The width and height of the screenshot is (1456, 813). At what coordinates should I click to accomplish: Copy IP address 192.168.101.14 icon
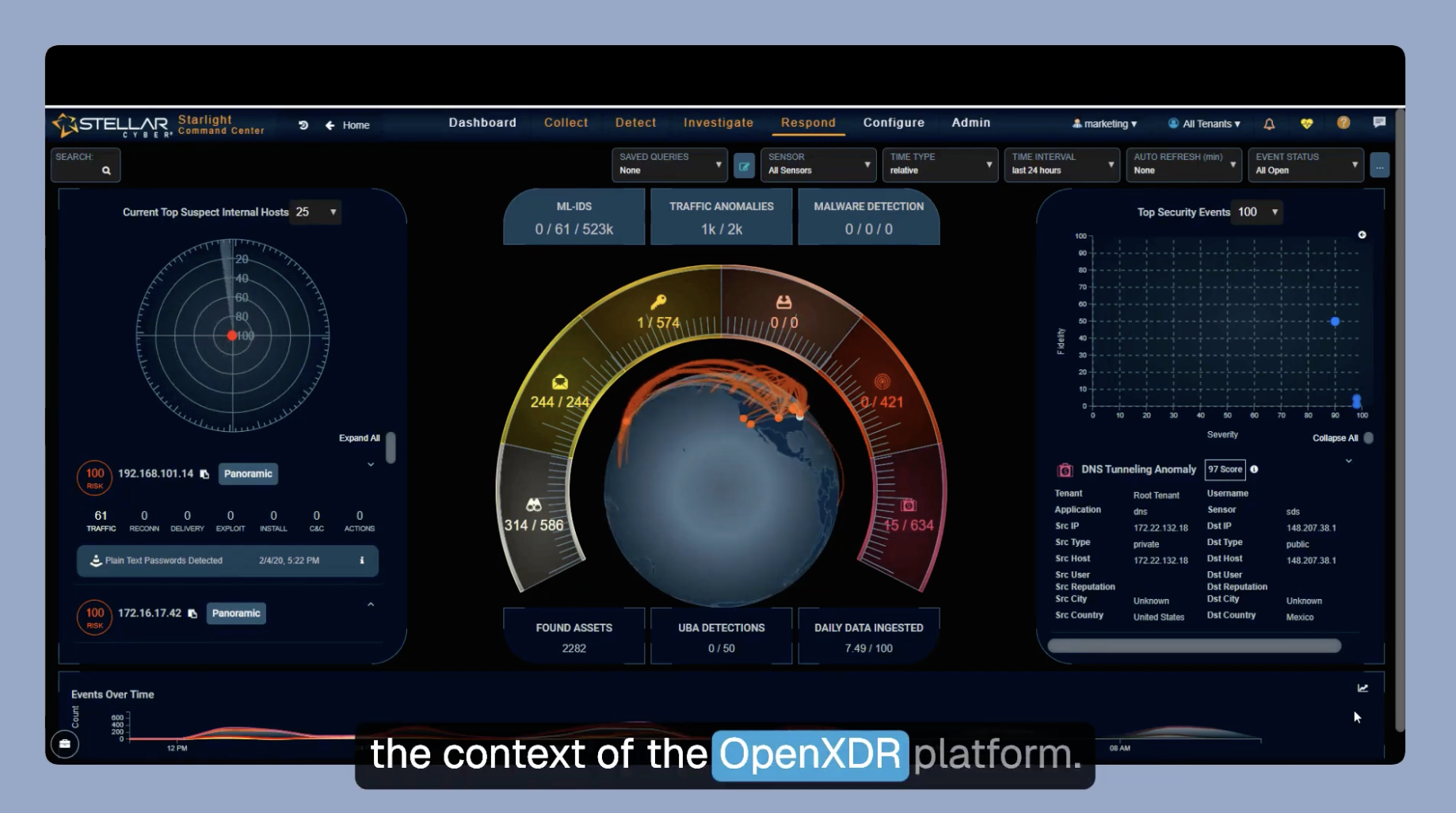pos(204,474)
